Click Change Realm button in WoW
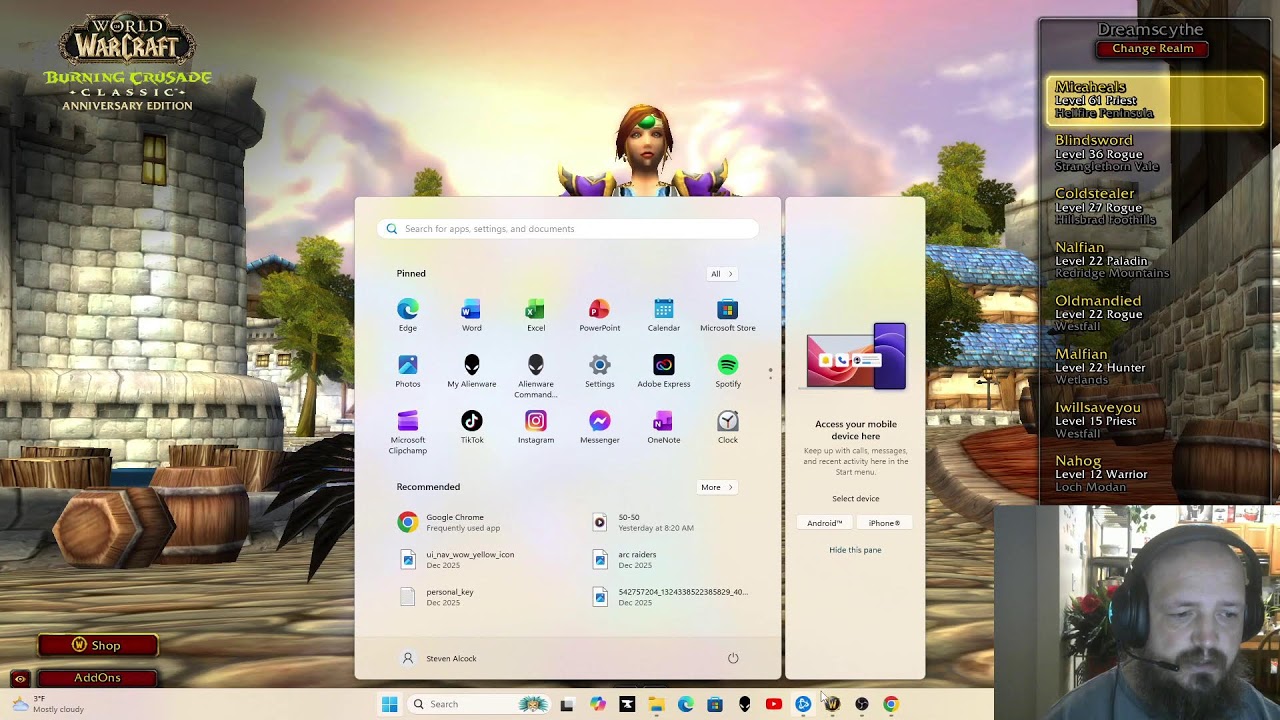The height and width of the screenshot is (720, 1280). 1152,48
